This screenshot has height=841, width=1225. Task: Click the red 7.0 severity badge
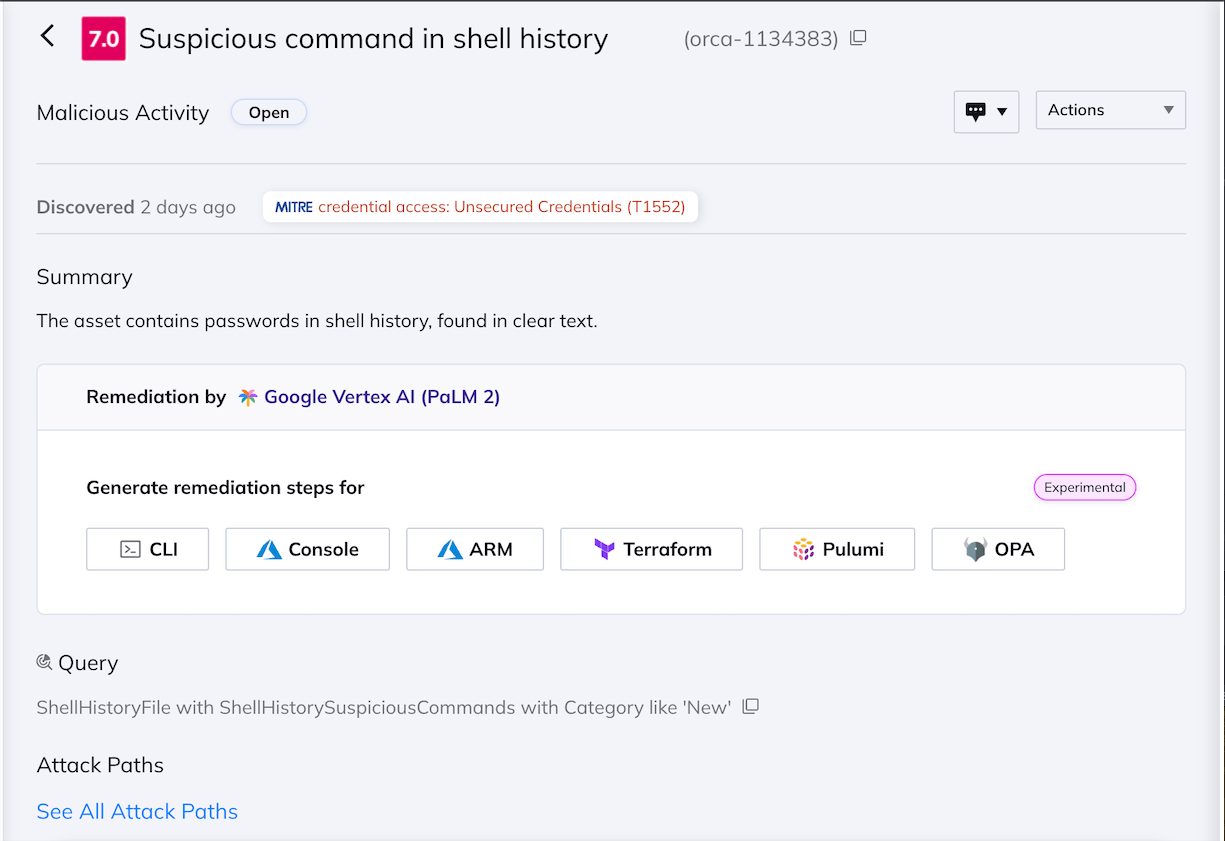103,38
